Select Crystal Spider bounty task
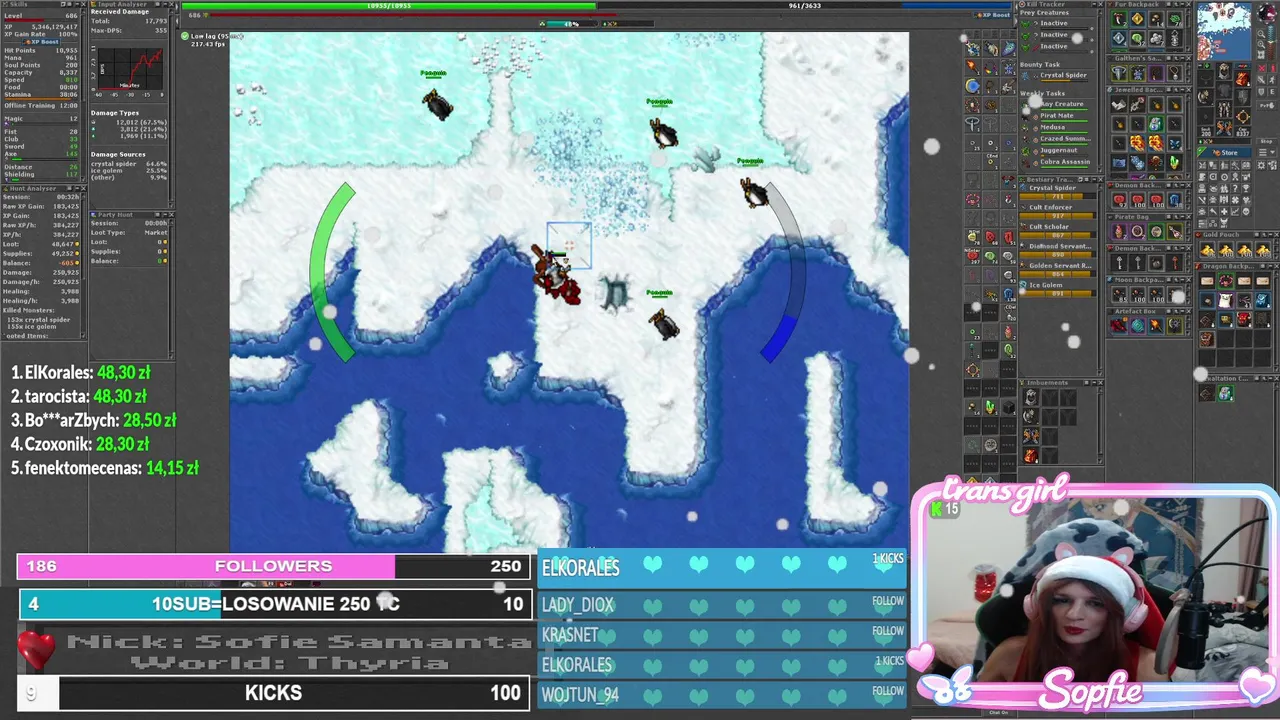The width and height of the screenshot is (1280, 720). (x=1063, y=75)
